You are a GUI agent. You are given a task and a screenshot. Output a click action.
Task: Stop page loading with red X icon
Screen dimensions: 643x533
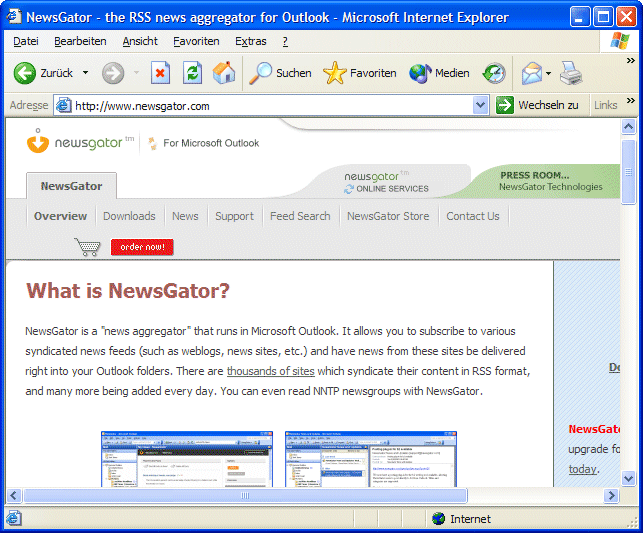pyautogui.click(x=160, y=73)
